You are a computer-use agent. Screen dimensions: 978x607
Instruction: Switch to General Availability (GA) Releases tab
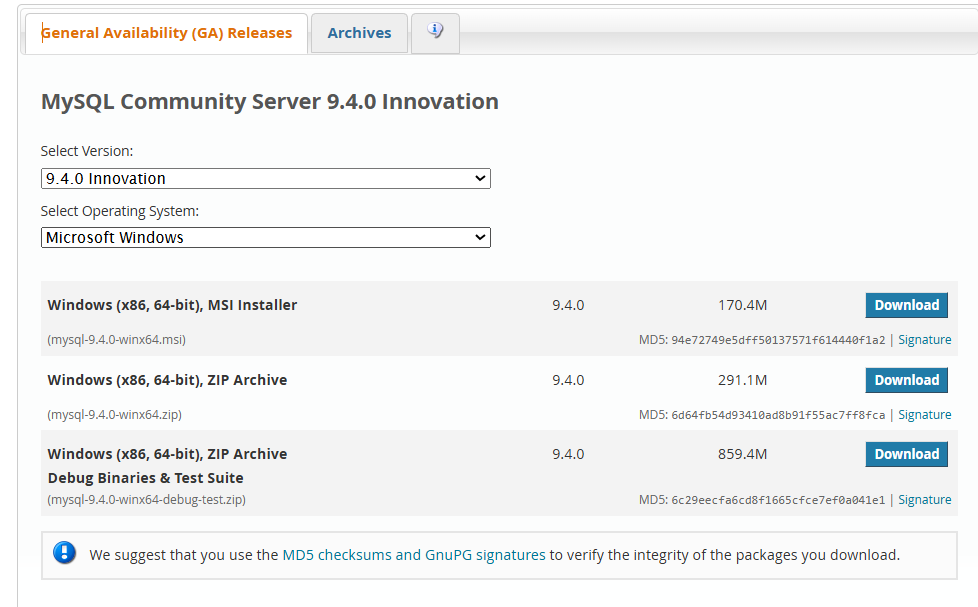[x=167, y=33]
